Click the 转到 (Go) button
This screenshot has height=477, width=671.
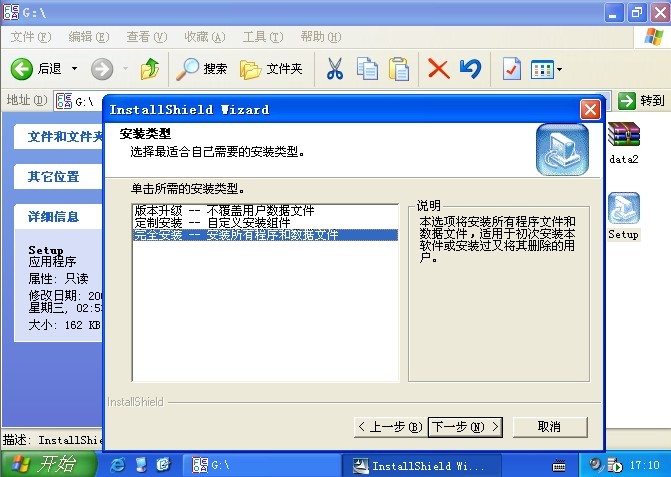[641, 101]
